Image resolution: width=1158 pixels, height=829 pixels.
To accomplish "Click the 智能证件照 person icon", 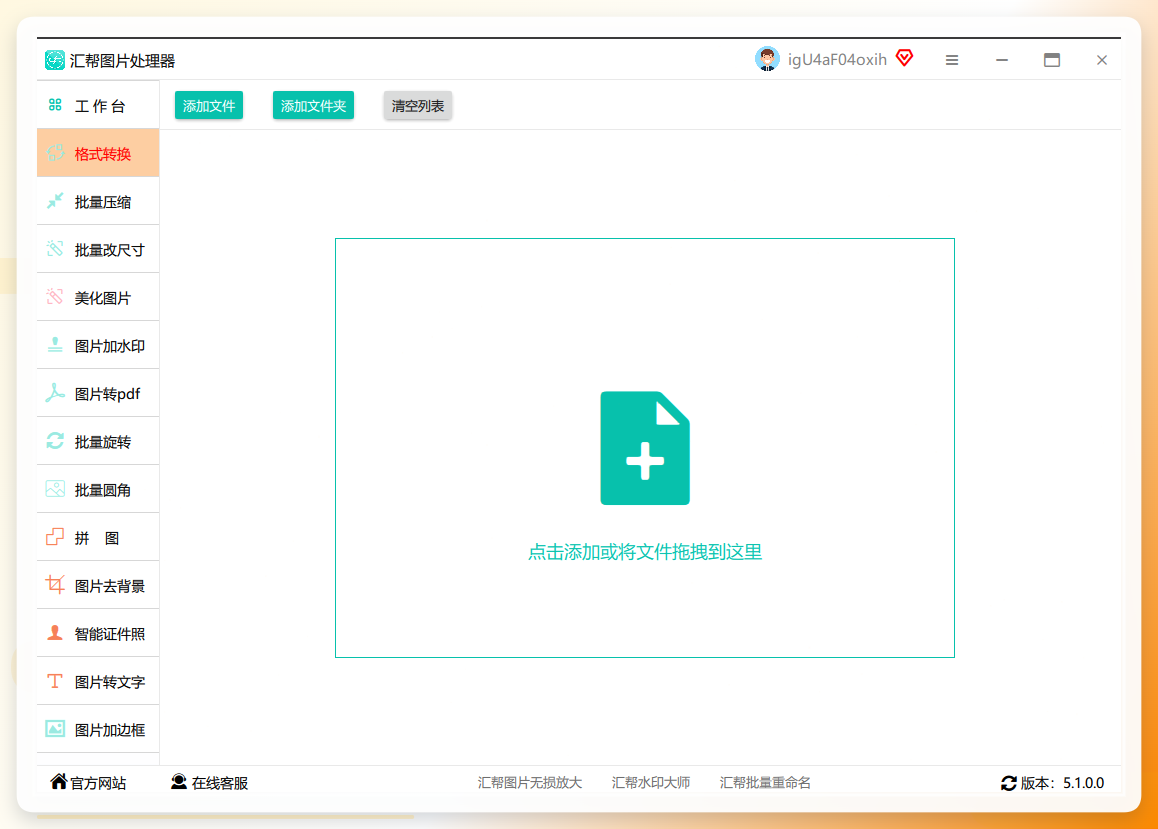I will point(55,633).
